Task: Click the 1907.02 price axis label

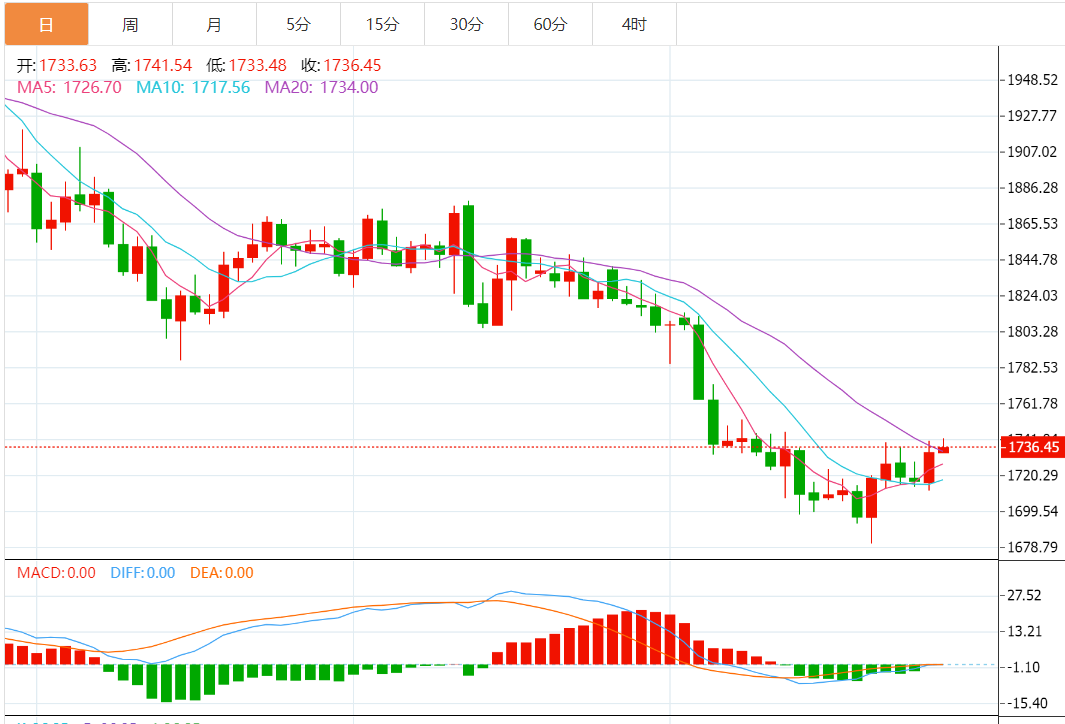Action: click(1032, 152)
